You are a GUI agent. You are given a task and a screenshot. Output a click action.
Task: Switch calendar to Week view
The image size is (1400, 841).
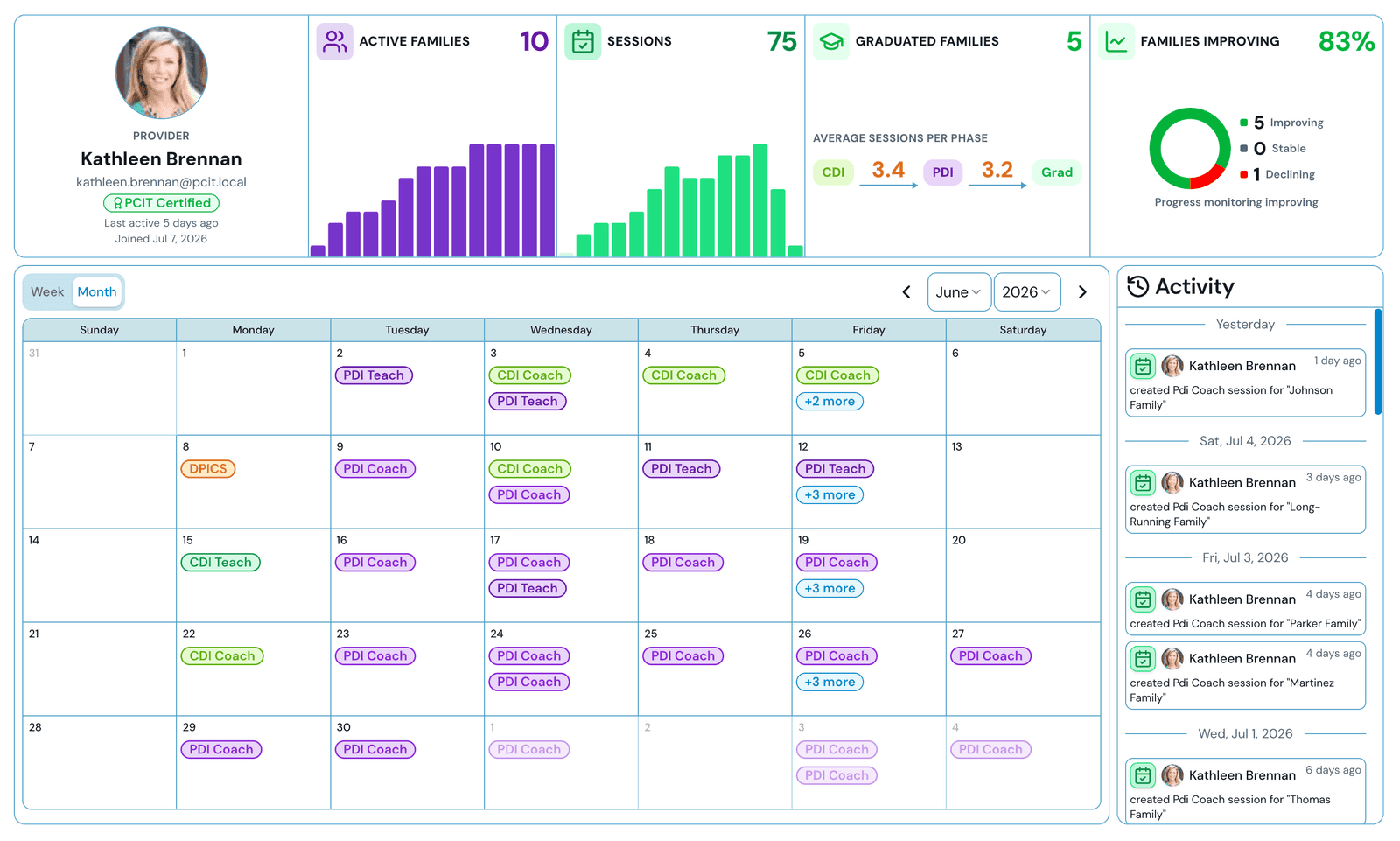(47, 292)
